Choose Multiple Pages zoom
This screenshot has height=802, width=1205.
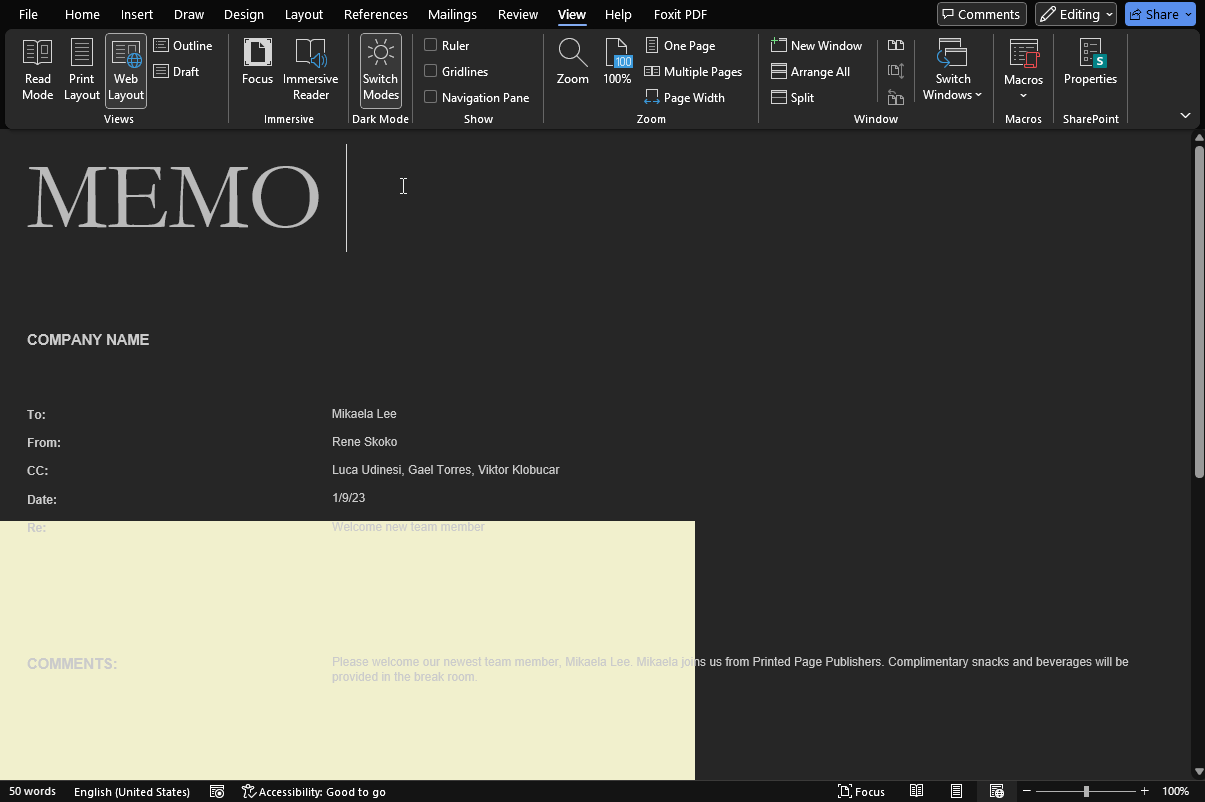693,72
